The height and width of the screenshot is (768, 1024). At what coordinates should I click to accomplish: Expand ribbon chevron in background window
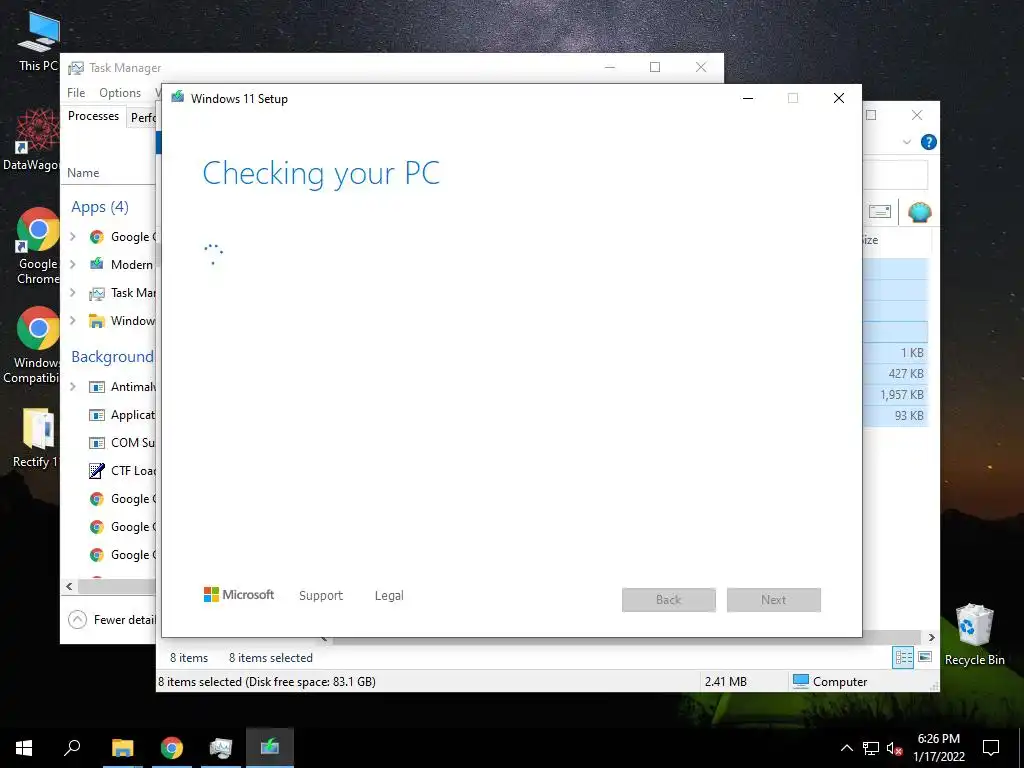(906, 142)
